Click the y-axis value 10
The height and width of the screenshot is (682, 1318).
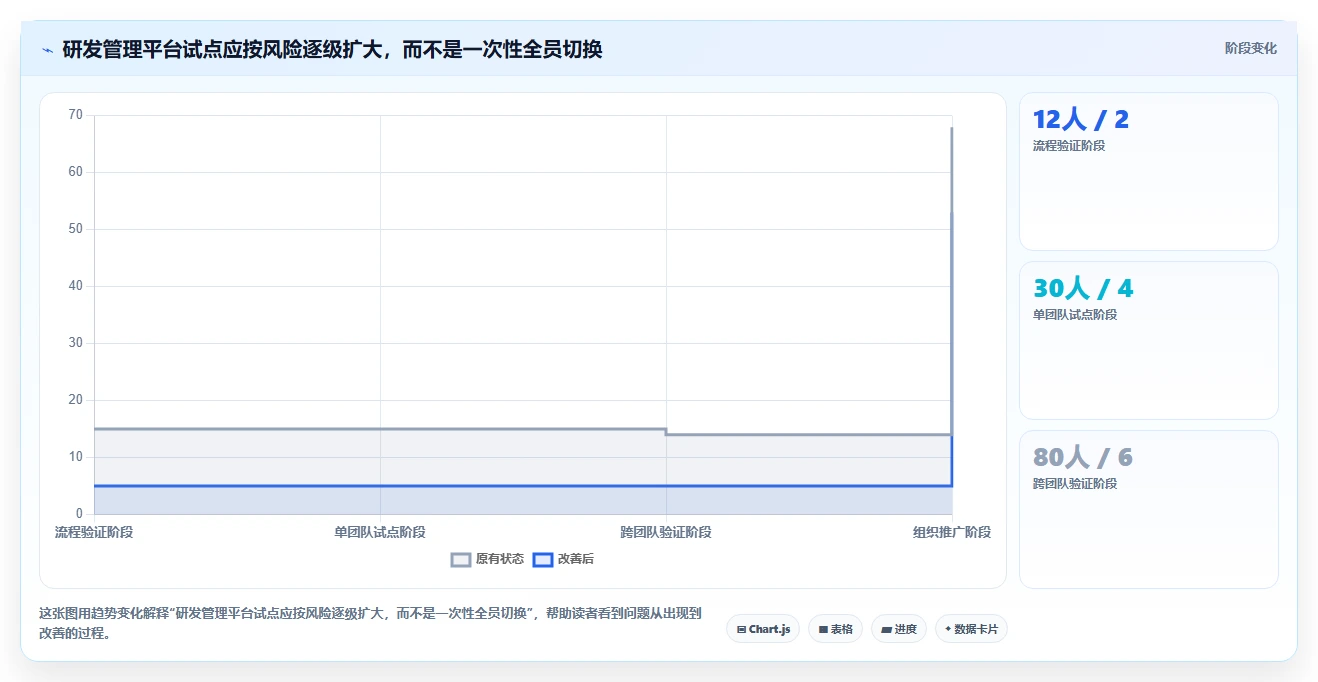tap(76, 457)
